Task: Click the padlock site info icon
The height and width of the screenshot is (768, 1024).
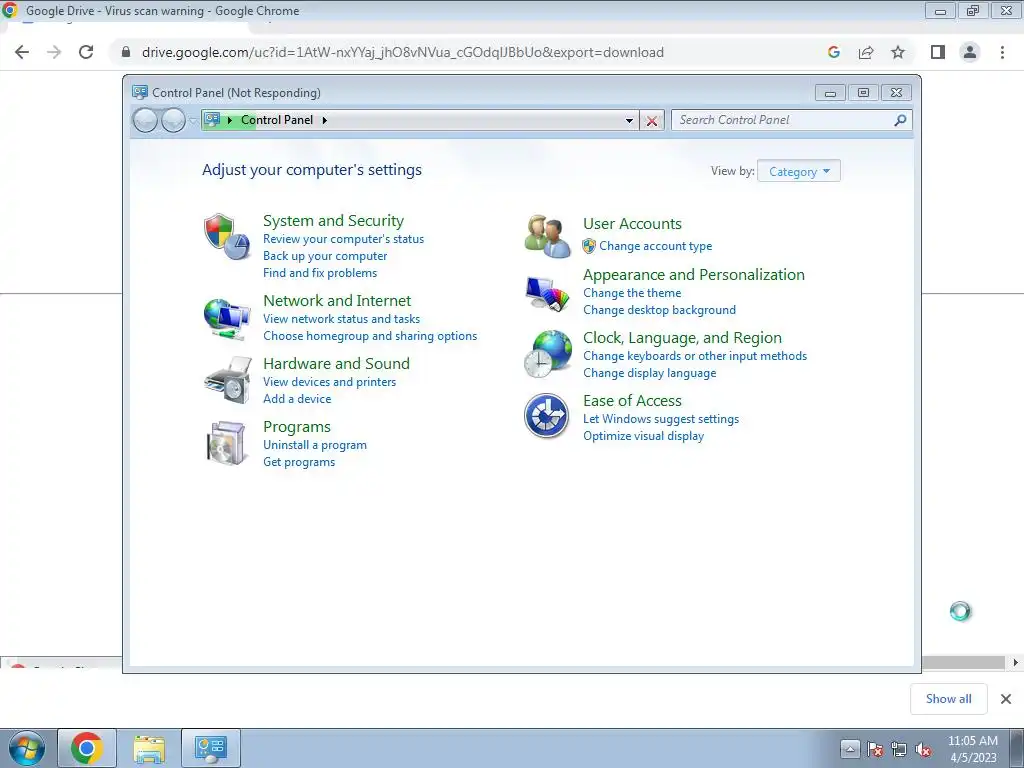Action: [x=126, y=52]
